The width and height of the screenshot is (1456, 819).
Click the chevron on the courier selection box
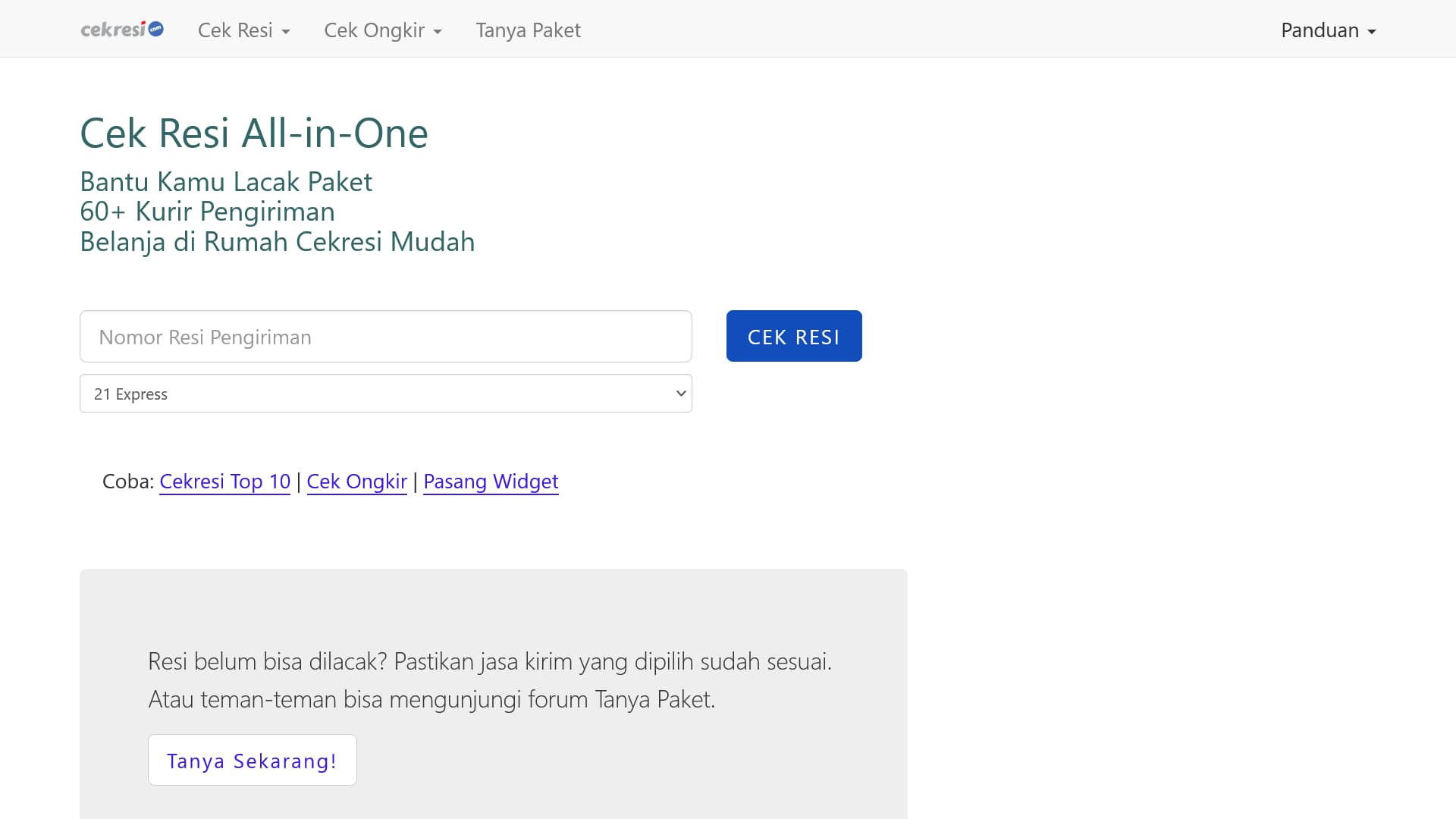click(680, 393)
